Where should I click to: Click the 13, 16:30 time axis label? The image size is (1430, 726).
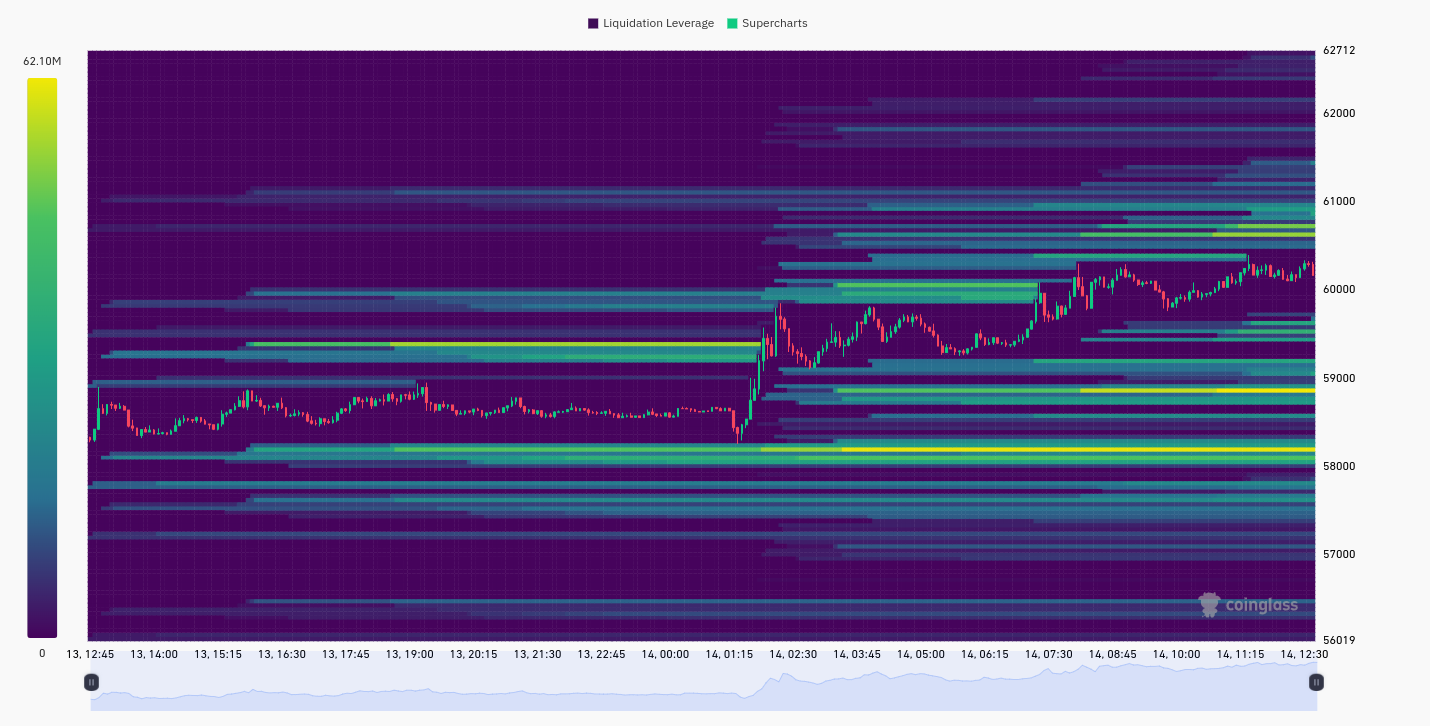pyautogui.click(x=282, y=654)
